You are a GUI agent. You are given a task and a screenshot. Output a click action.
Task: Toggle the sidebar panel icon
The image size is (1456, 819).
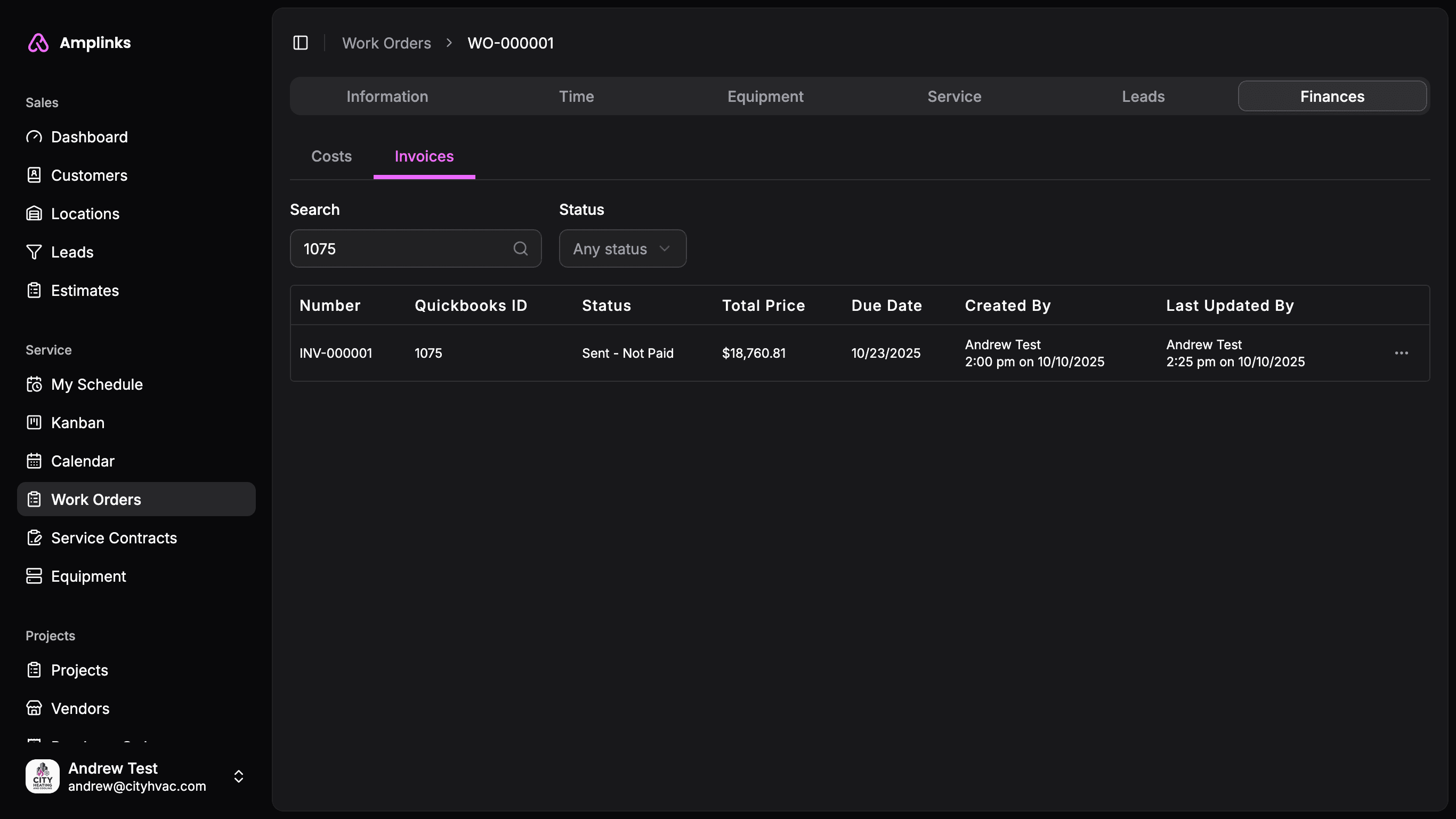point(300,43)
